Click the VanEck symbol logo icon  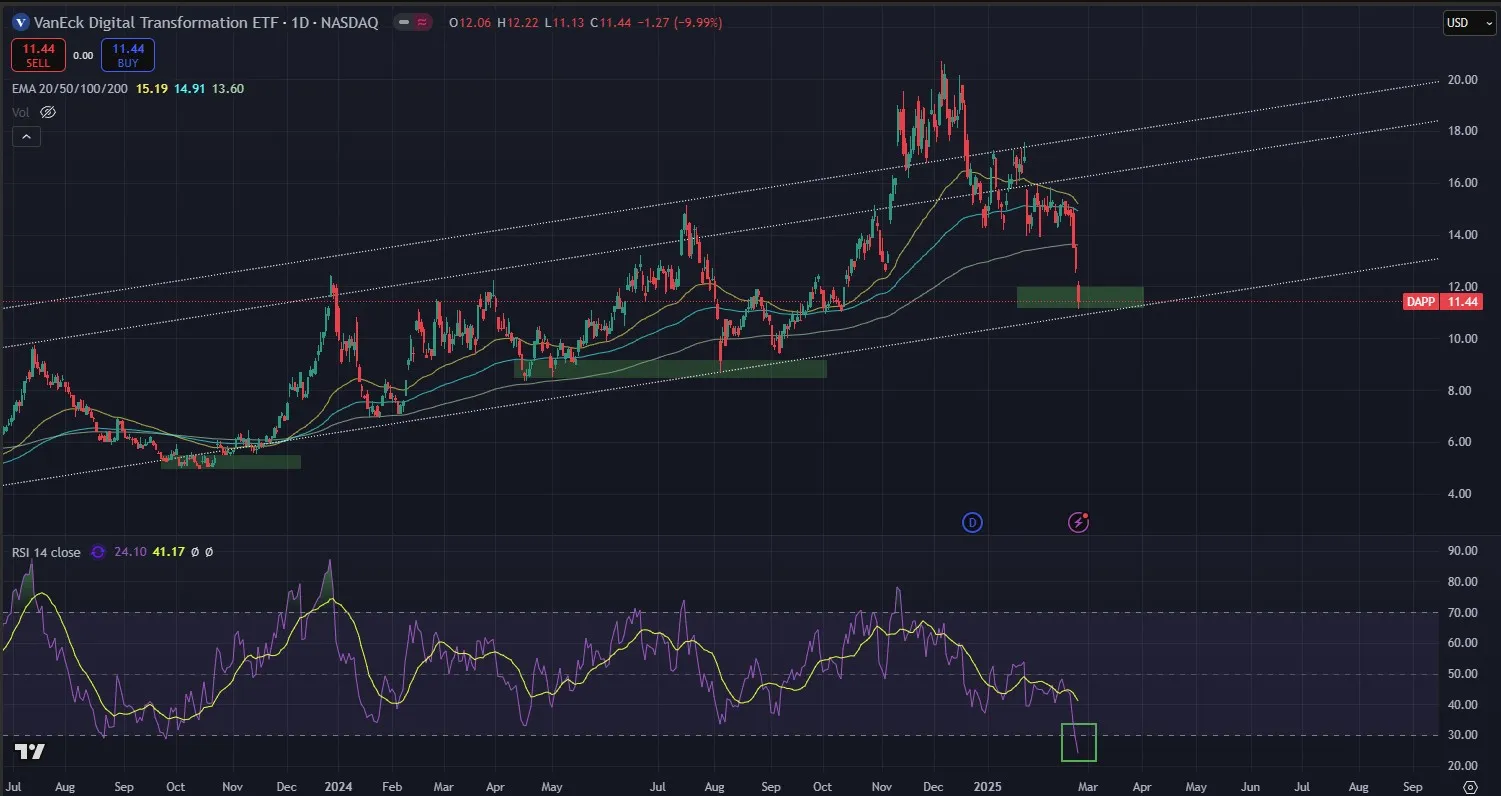tap(20, 22)
